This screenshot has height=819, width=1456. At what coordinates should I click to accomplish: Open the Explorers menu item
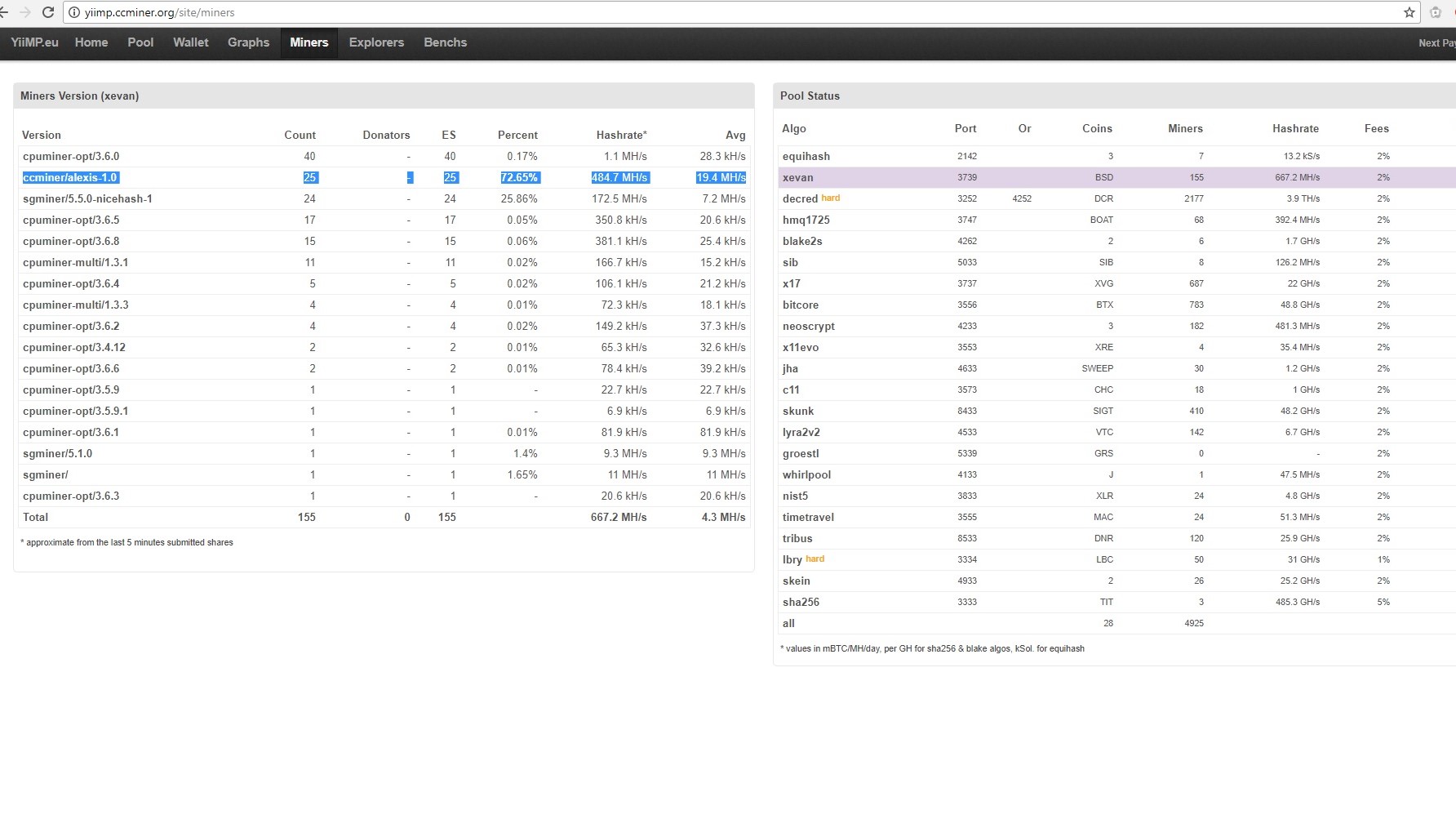click(x=376, y=42)
